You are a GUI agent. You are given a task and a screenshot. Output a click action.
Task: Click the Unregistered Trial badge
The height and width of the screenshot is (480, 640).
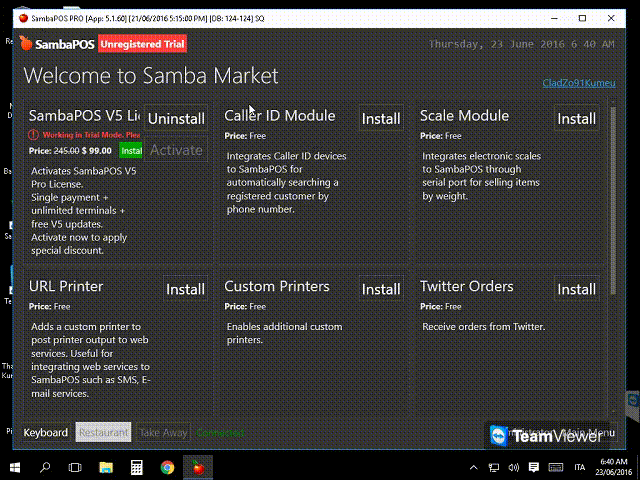coord(142,44)
